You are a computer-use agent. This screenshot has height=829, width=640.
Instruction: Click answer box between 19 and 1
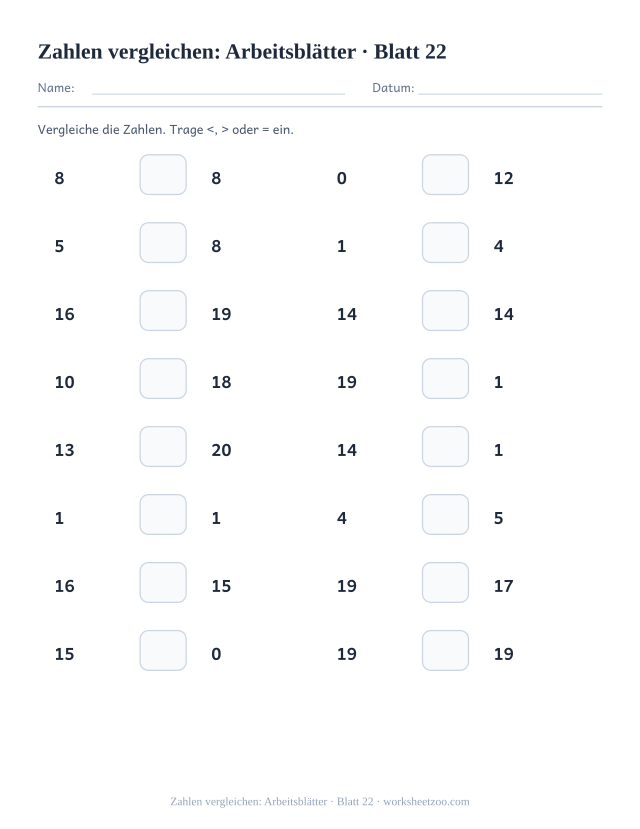point(445,379)
